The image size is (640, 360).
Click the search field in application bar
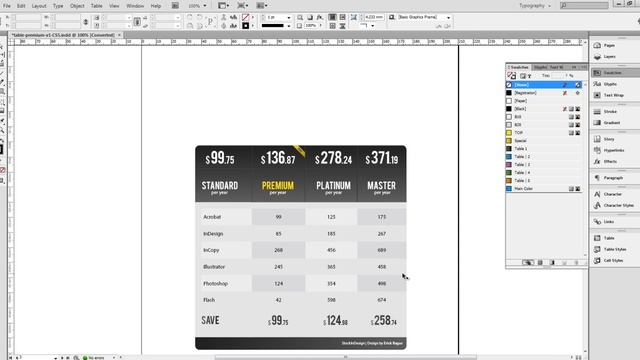[584, 5]
